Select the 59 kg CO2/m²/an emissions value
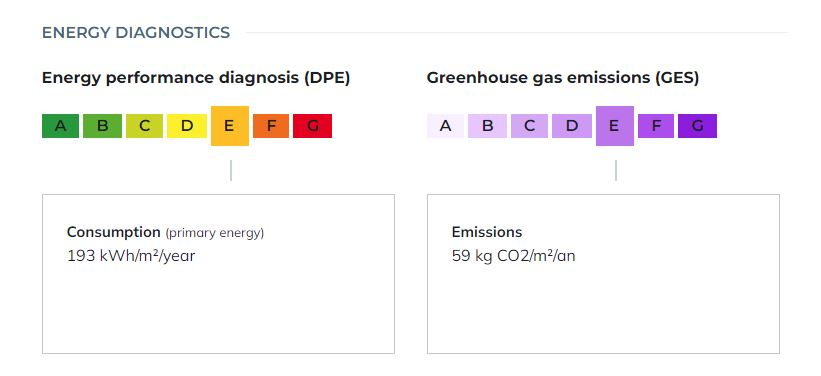 click(x=514, y=256)
